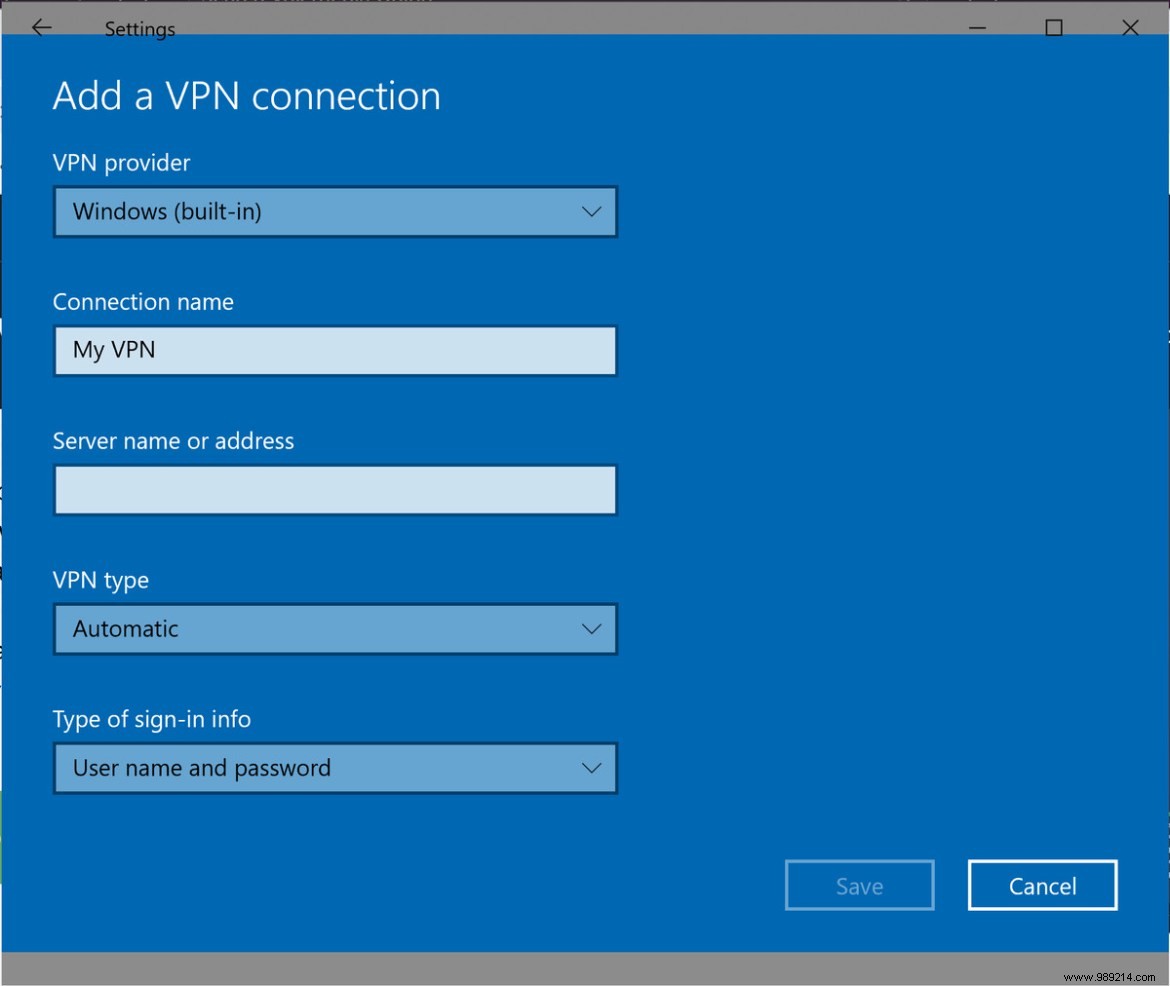Expand the VPN type dropdown
The height and width of the screenshot is (986, 1170).
pyautogui.click(x=335, y=629)
